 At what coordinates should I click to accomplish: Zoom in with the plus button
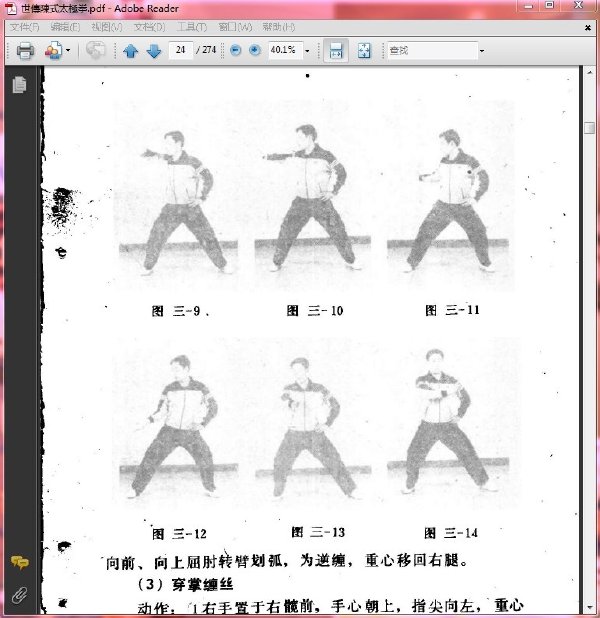click(x=255, y=50)
